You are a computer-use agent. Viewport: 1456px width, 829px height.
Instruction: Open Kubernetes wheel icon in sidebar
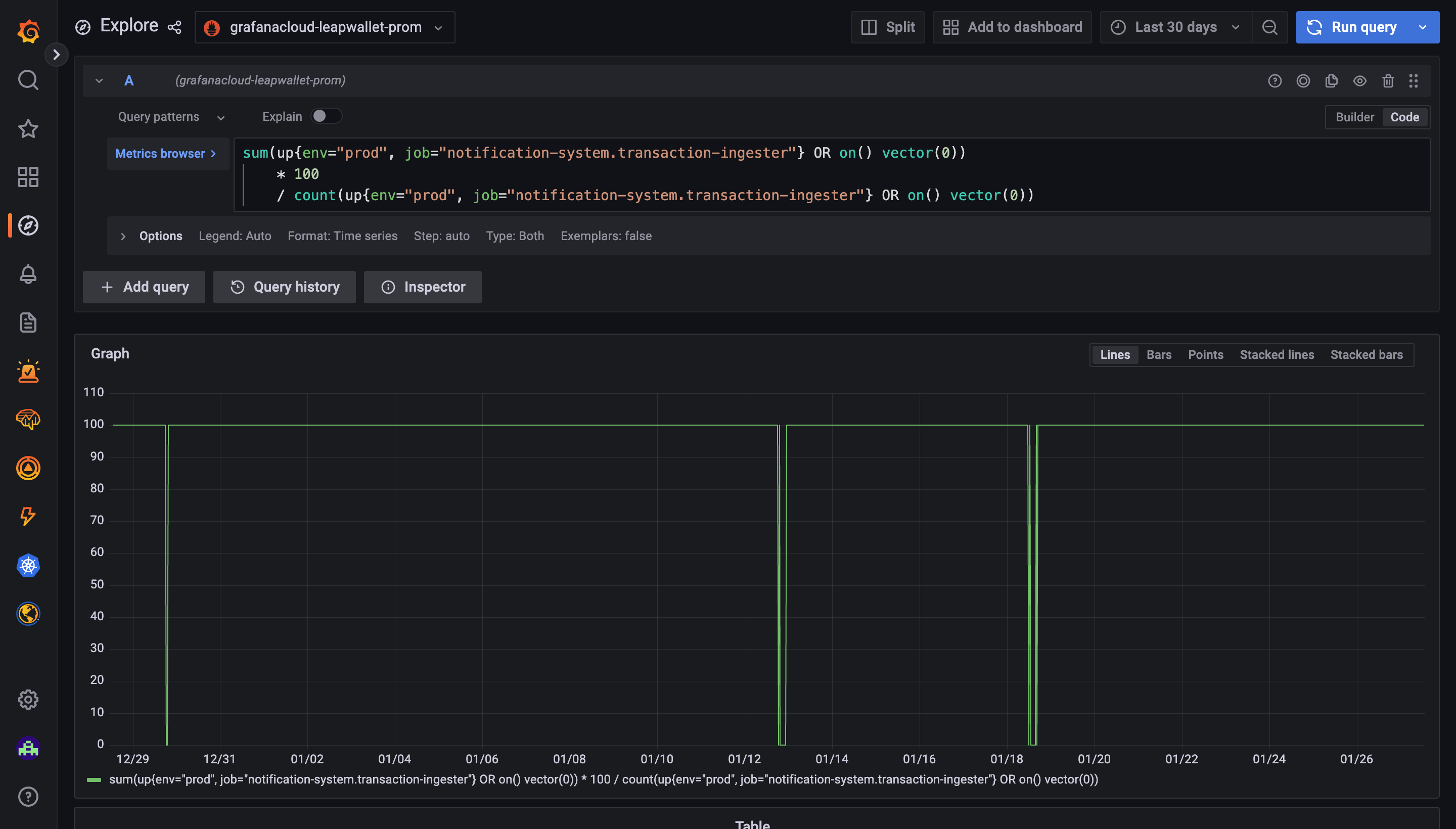point(28,565)
